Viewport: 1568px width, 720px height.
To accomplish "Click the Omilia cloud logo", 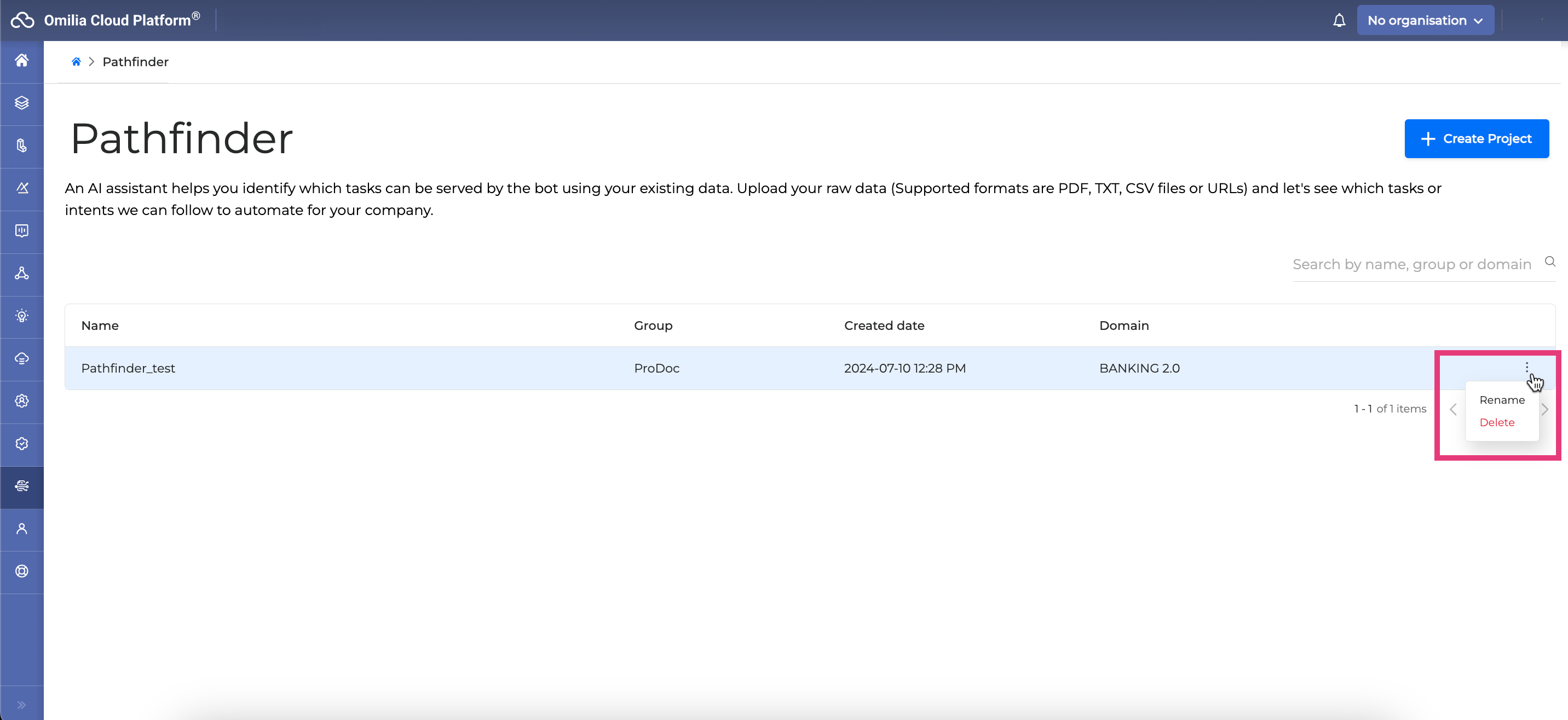I will click(22, 20).
